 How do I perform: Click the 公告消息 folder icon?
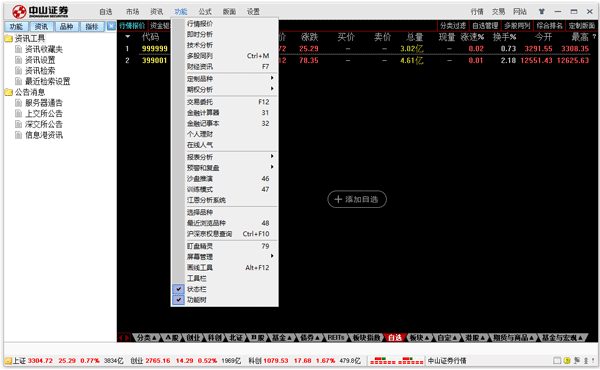click(x=8, y=92)
